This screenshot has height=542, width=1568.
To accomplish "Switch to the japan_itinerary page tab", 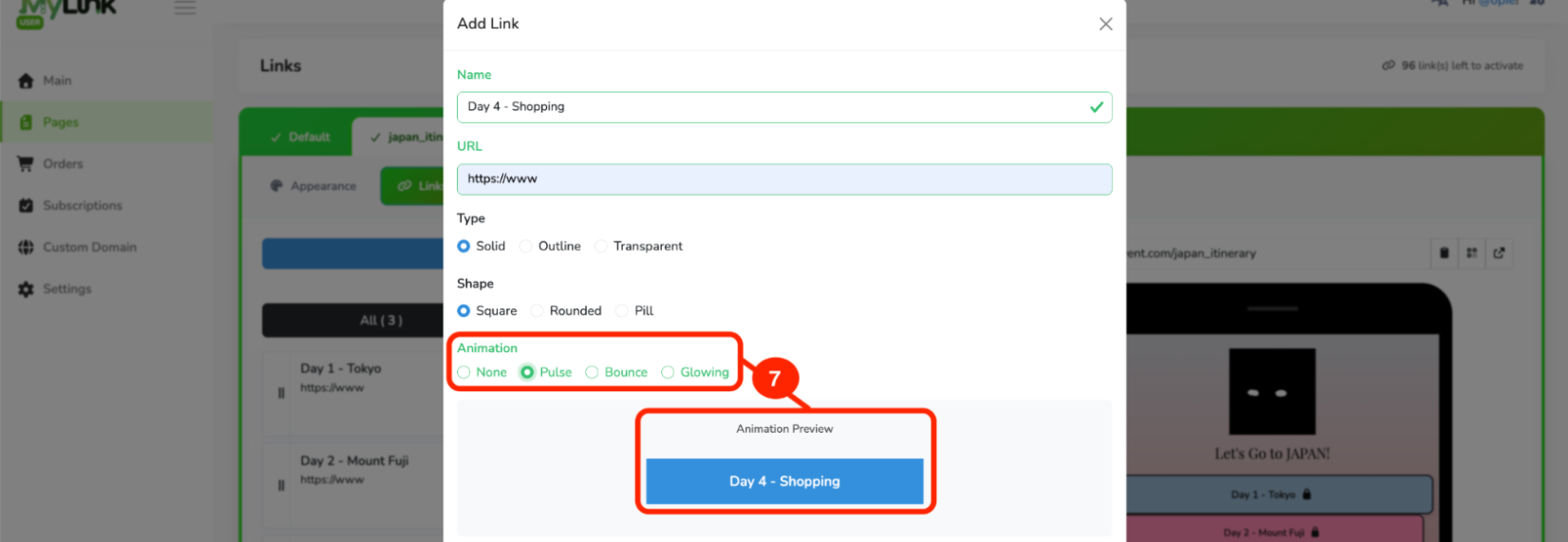I will coord(399,138).
